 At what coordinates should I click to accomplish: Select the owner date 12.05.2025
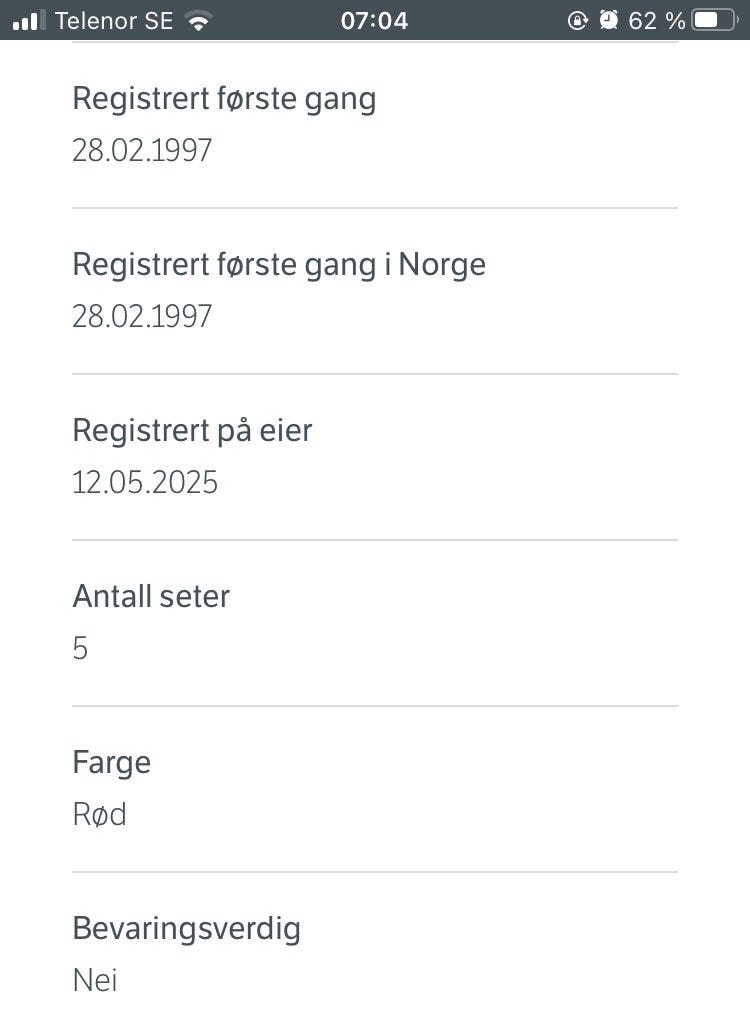click(144, 482)
